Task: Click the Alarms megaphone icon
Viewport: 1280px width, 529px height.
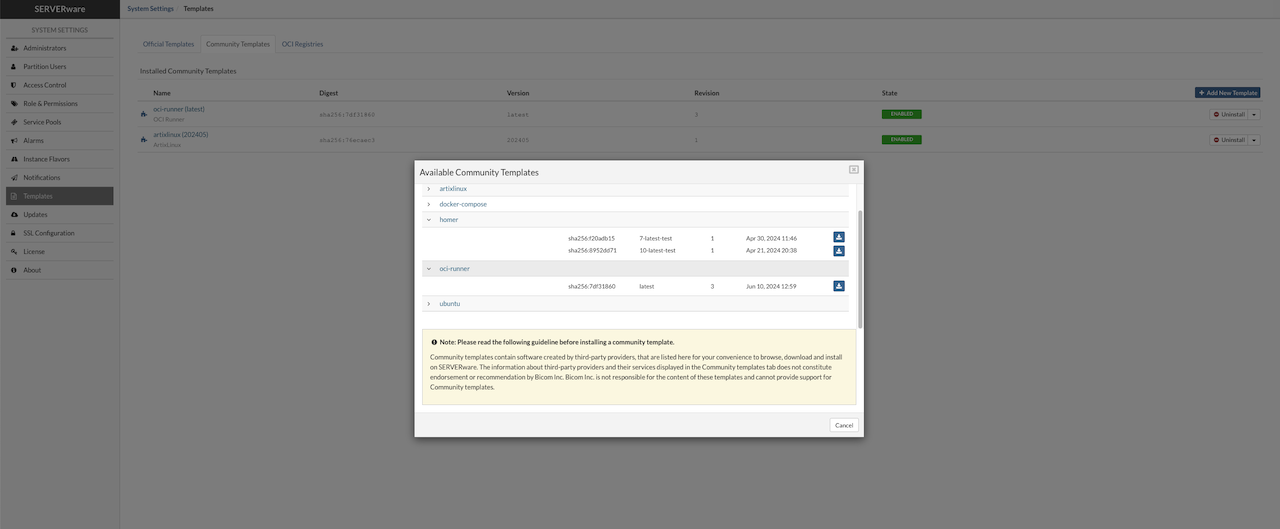Action: point(14,141)
